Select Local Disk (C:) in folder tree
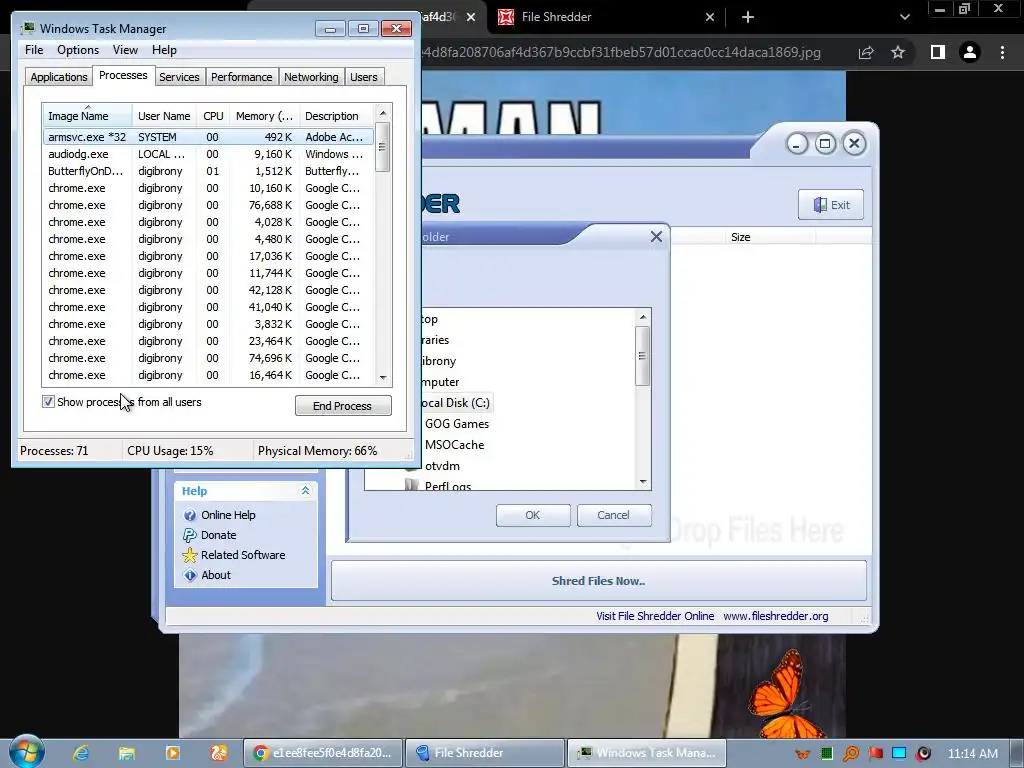1024x768 pixels. (x=455, y=403)
